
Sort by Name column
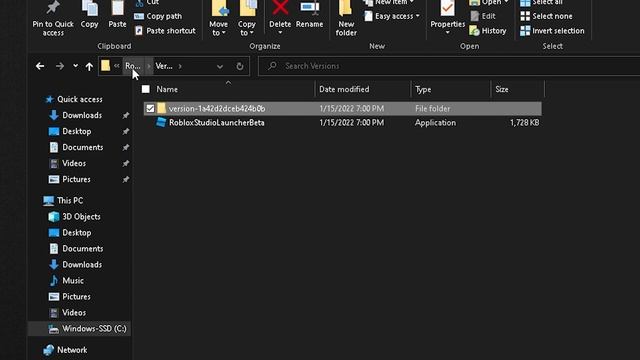[167, 89]
